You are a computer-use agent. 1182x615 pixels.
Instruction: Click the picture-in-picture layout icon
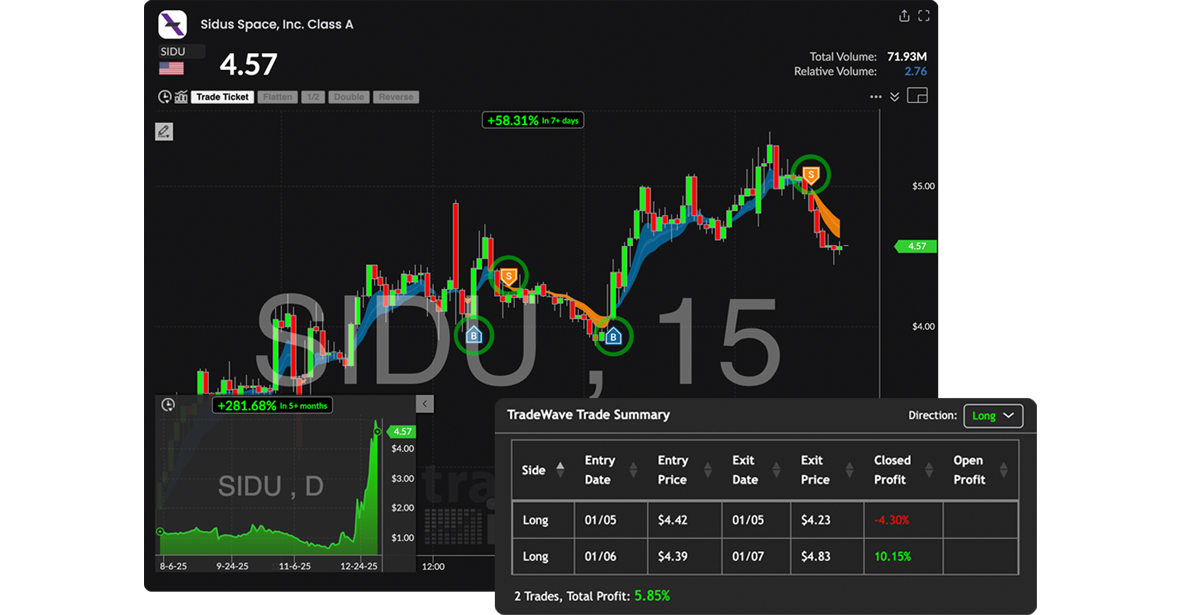click(x=917, y=96)
